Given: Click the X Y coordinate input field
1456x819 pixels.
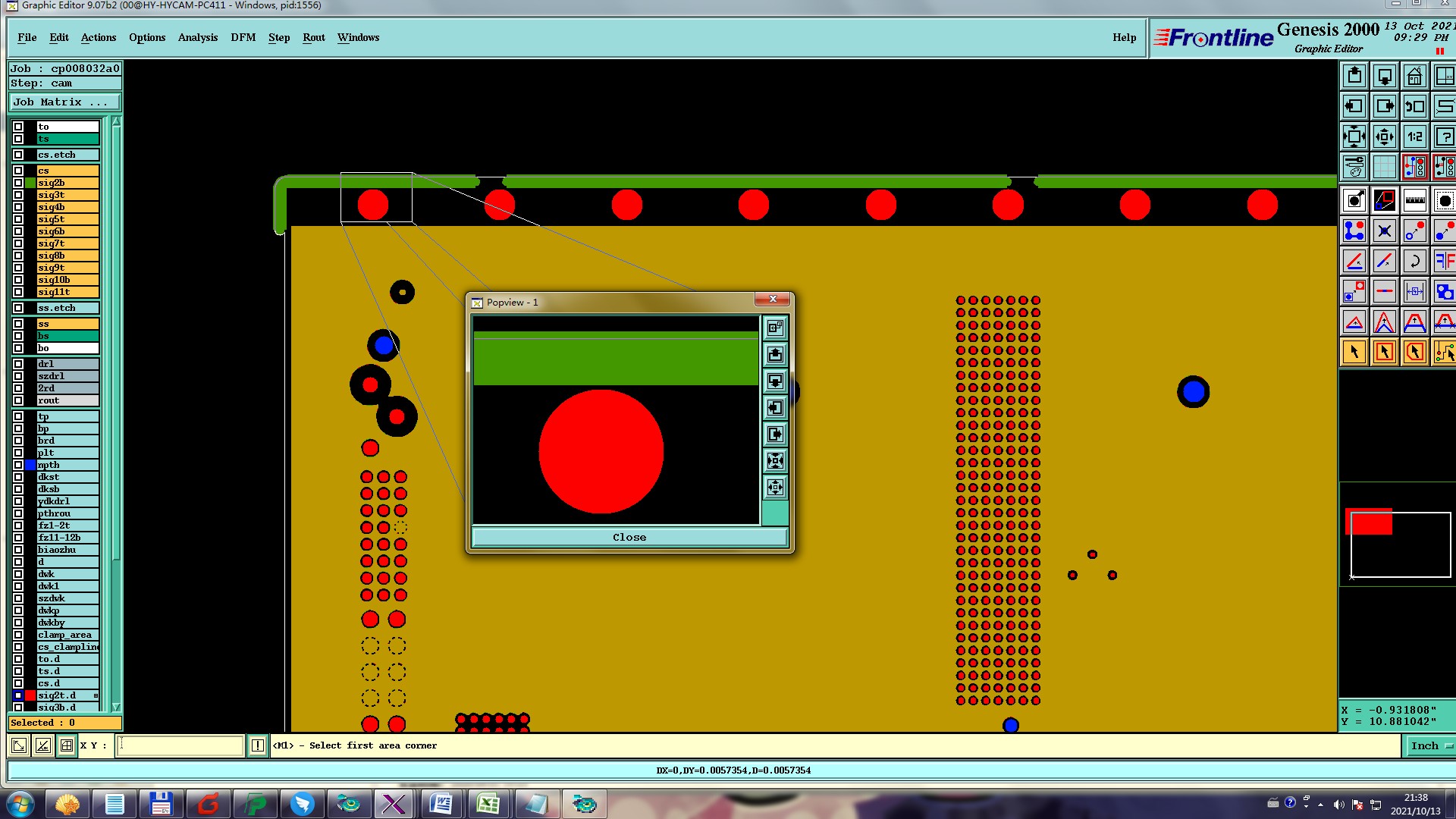Looking at the screenshot, I should [180, 746].
